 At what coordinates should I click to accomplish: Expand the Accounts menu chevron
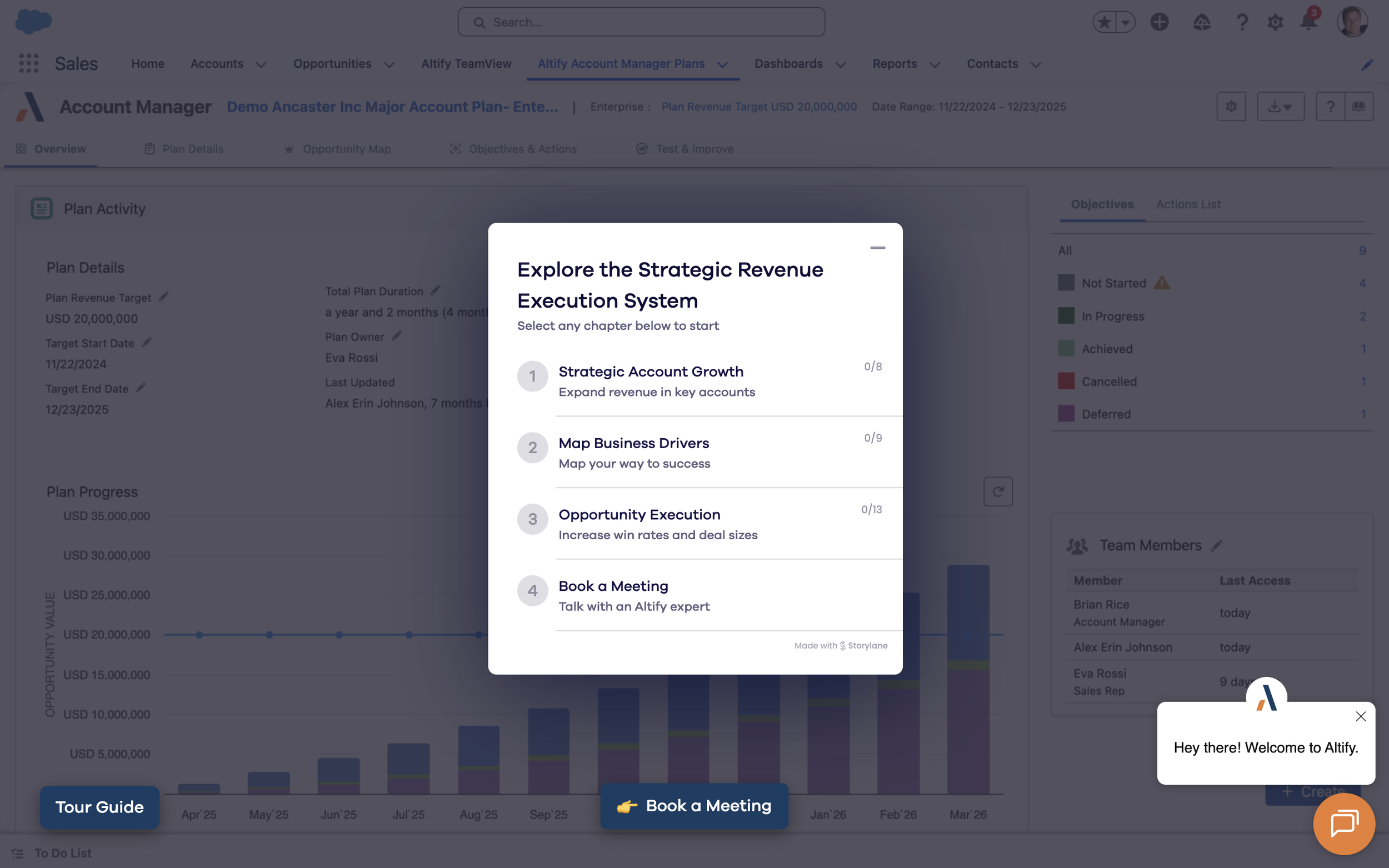pyautogui.click(x=261, y=65)
